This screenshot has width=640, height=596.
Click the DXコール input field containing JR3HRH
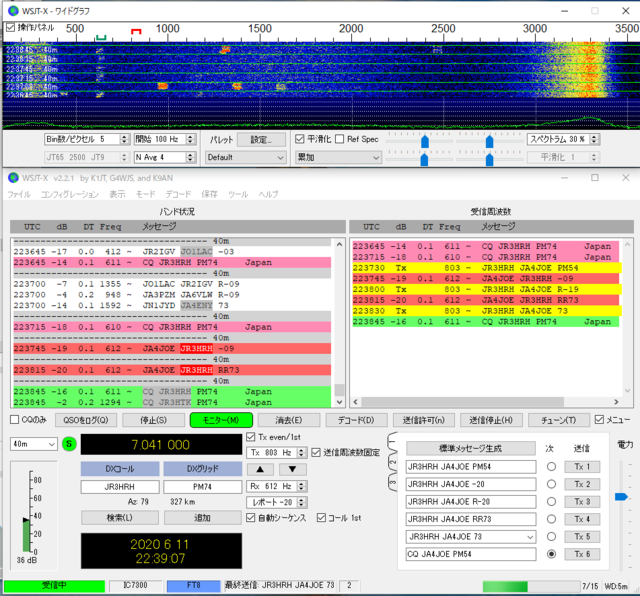point(120,487)
